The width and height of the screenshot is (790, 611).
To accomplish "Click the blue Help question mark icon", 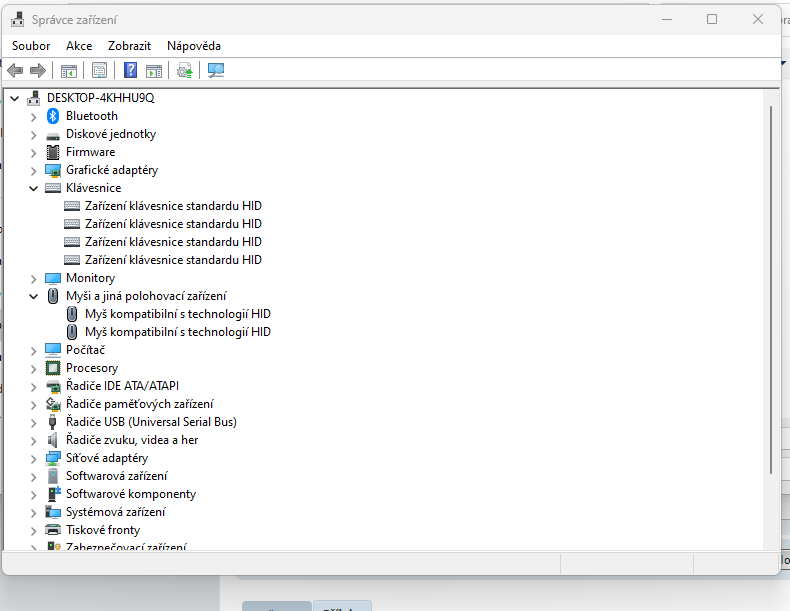I will [130, 70].
